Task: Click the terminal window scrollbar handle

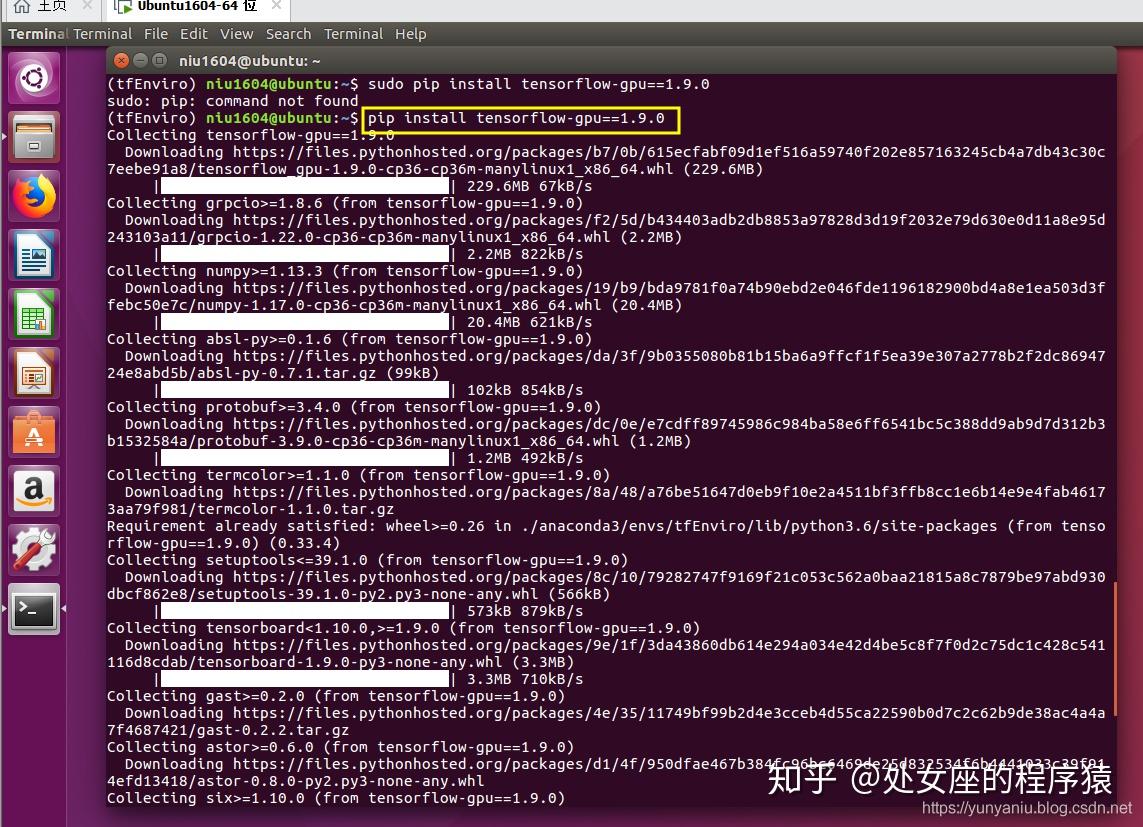Action: (1115, 651)
